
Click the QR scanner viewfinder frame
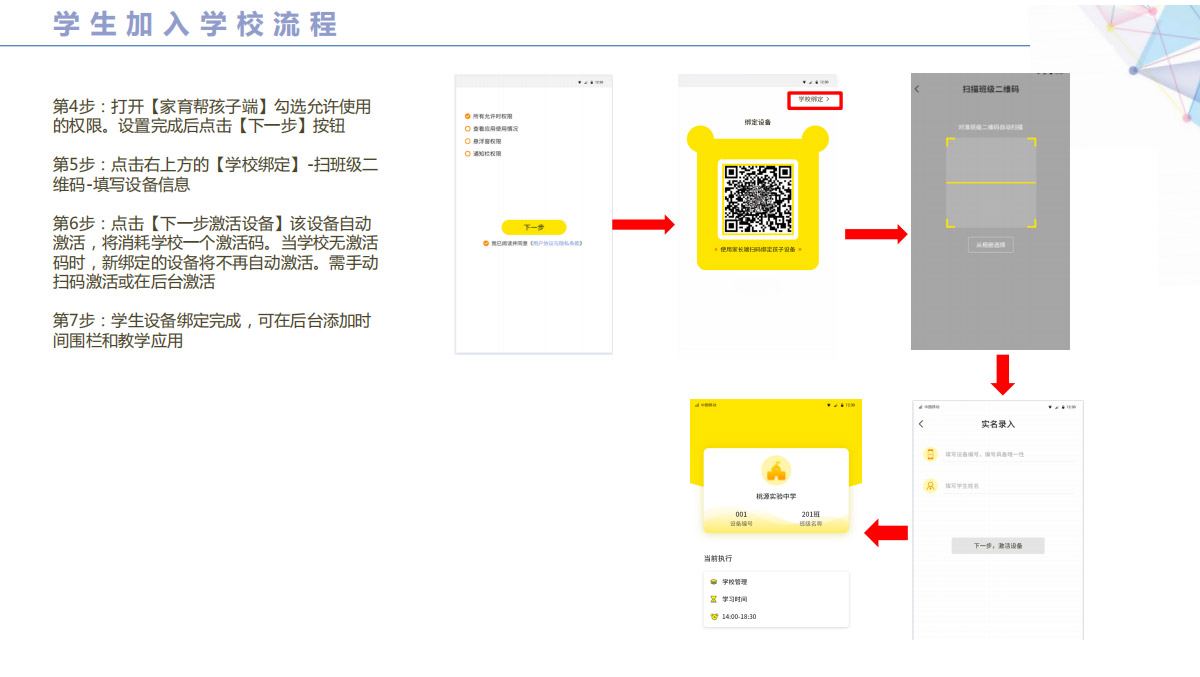pyautogui.click(x=991, y=183)
